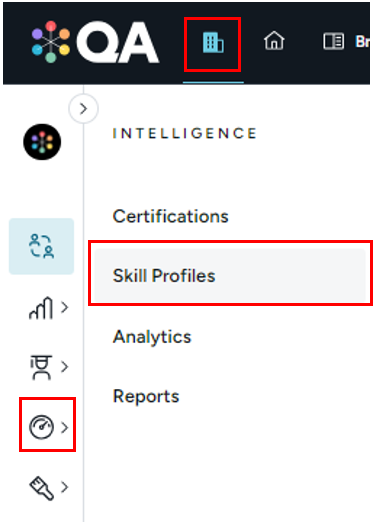Viewport: 375px width, 522px height.
Task: Open the book reader icon in header
Action: click(x=333, y=42)
